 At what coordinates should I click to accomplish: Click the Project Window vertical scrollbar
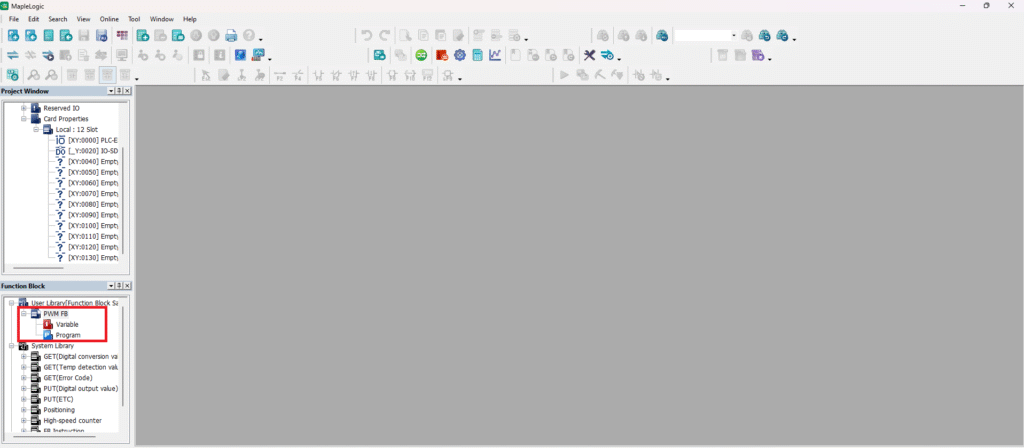(123, 200)
